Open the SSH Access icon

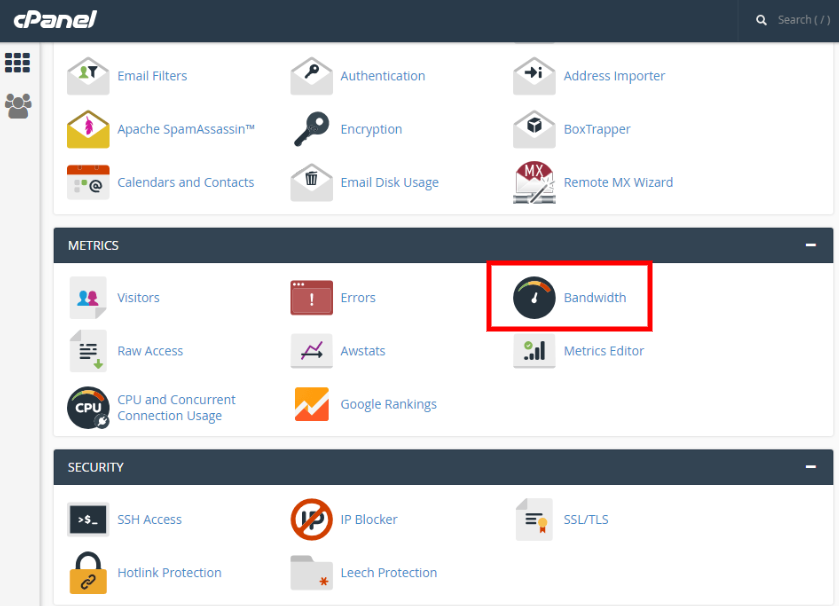pos(87,519)
